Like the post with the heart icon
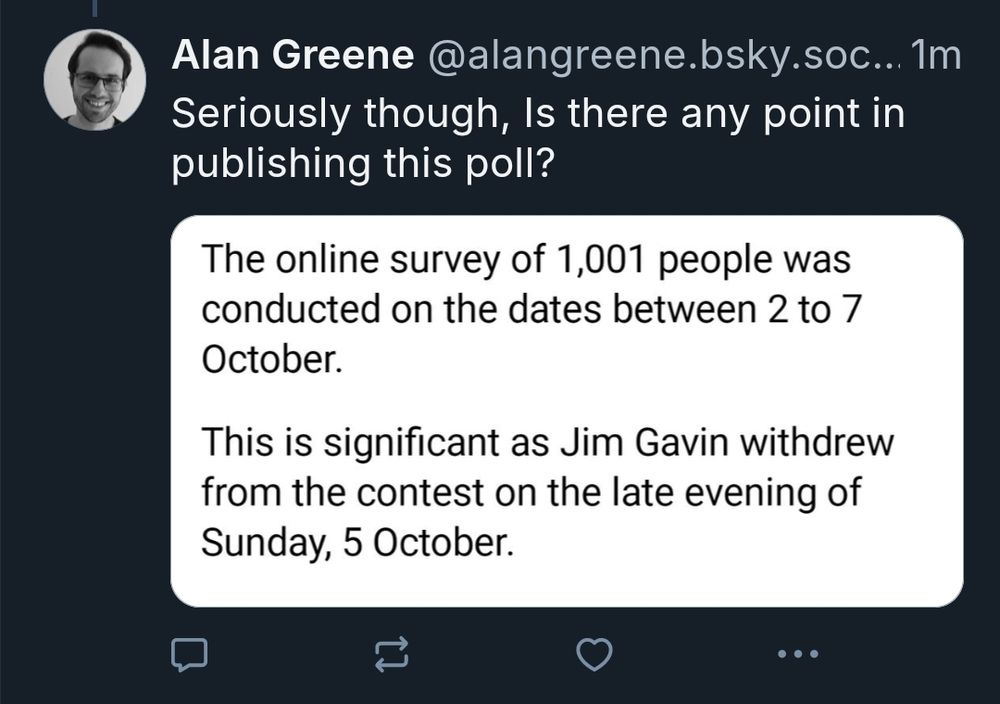The height and width of the screenshot is (704, 1000). click(x=596, y=655)
